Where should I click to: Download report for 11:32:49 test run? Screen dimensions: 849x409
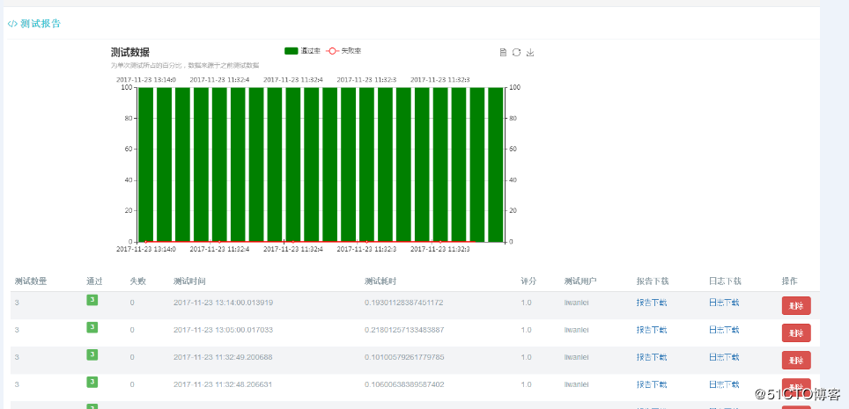coord(652,356)
